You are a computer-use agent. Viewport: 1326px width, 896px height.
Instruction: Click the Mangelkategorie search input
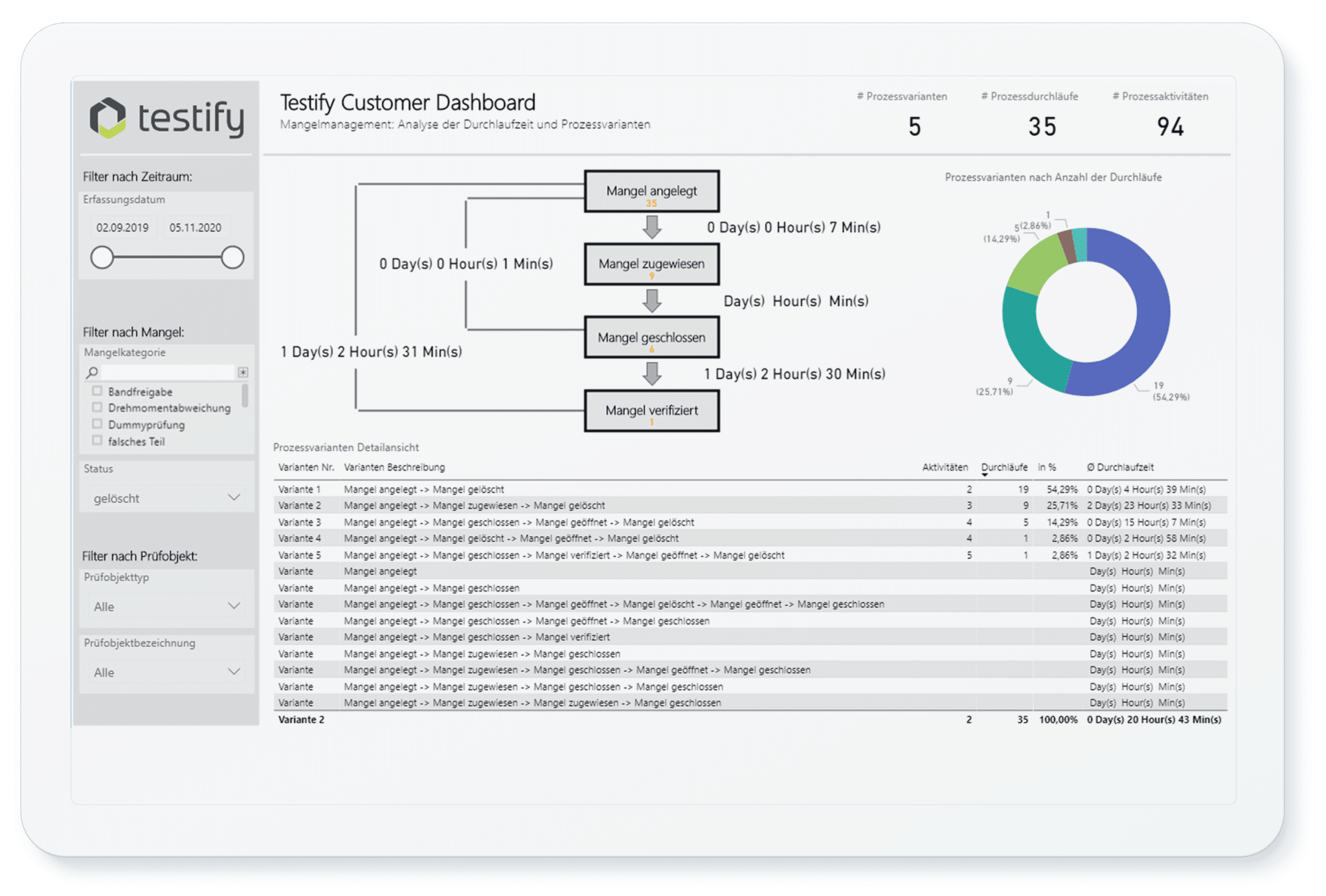click(x=167, y=372)
